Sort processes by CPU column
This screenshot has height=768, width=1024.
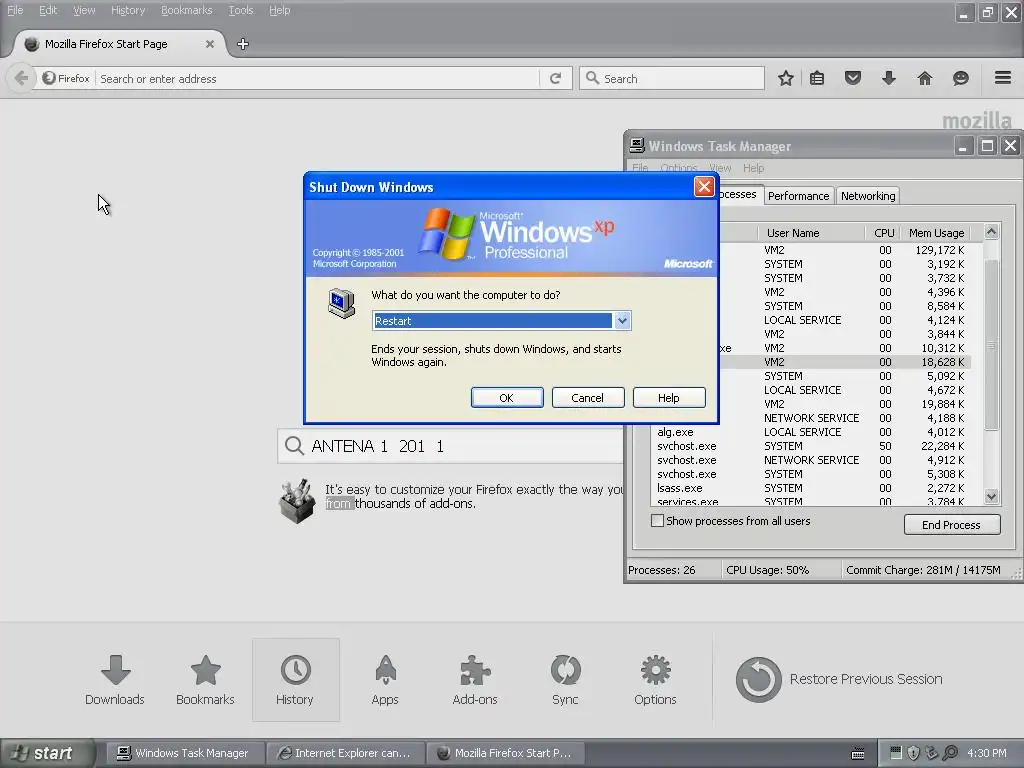(884, 233)
